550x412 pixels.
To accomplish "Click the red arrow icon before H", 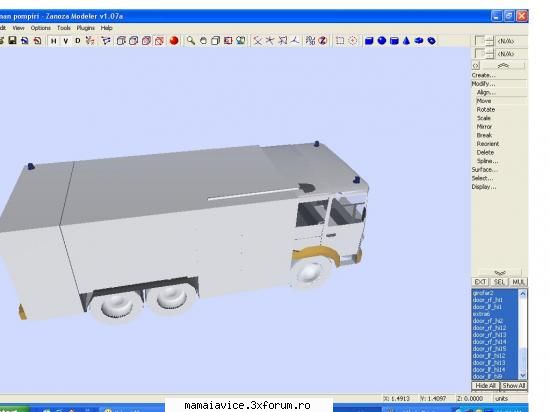I will coord(38,41).
